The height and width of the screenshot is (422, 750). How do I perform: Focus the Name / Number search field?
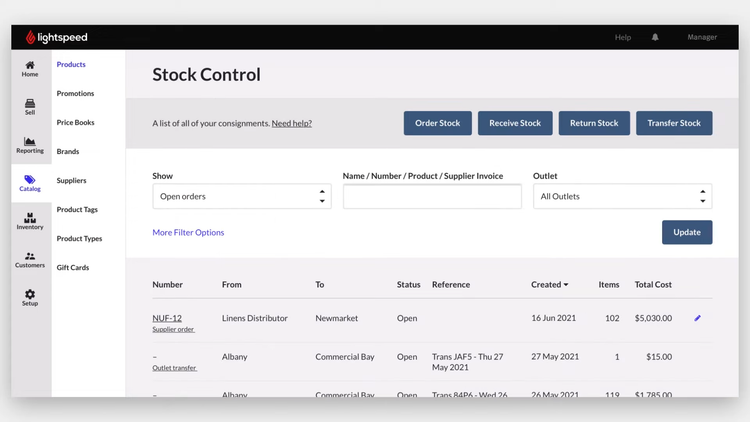[x=432, y=197]
